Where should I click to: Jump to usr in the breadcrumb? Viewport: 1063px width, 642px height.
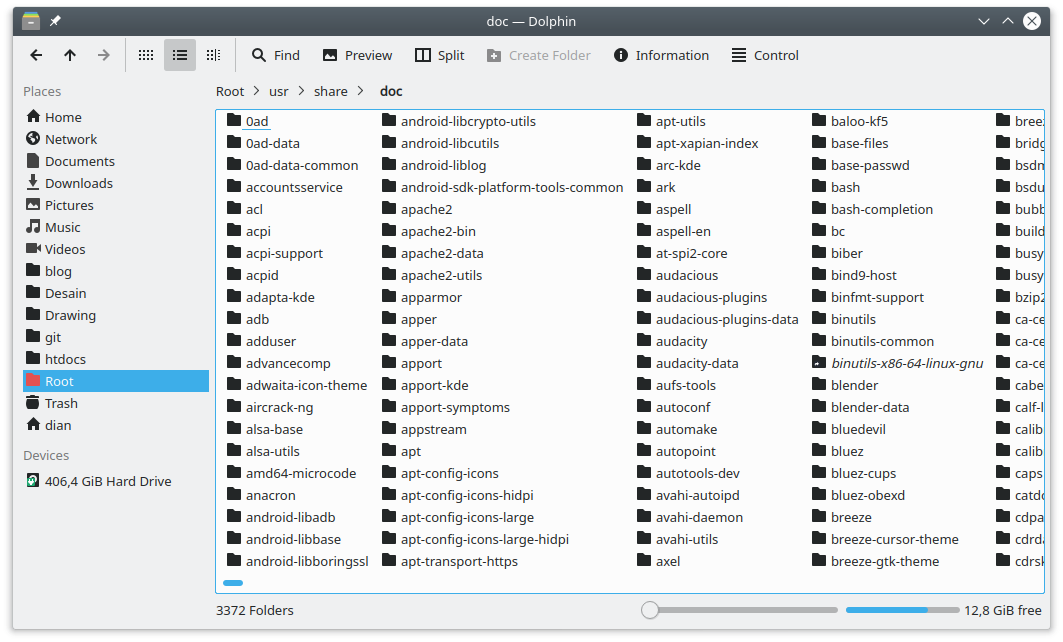tap(279, 91)
